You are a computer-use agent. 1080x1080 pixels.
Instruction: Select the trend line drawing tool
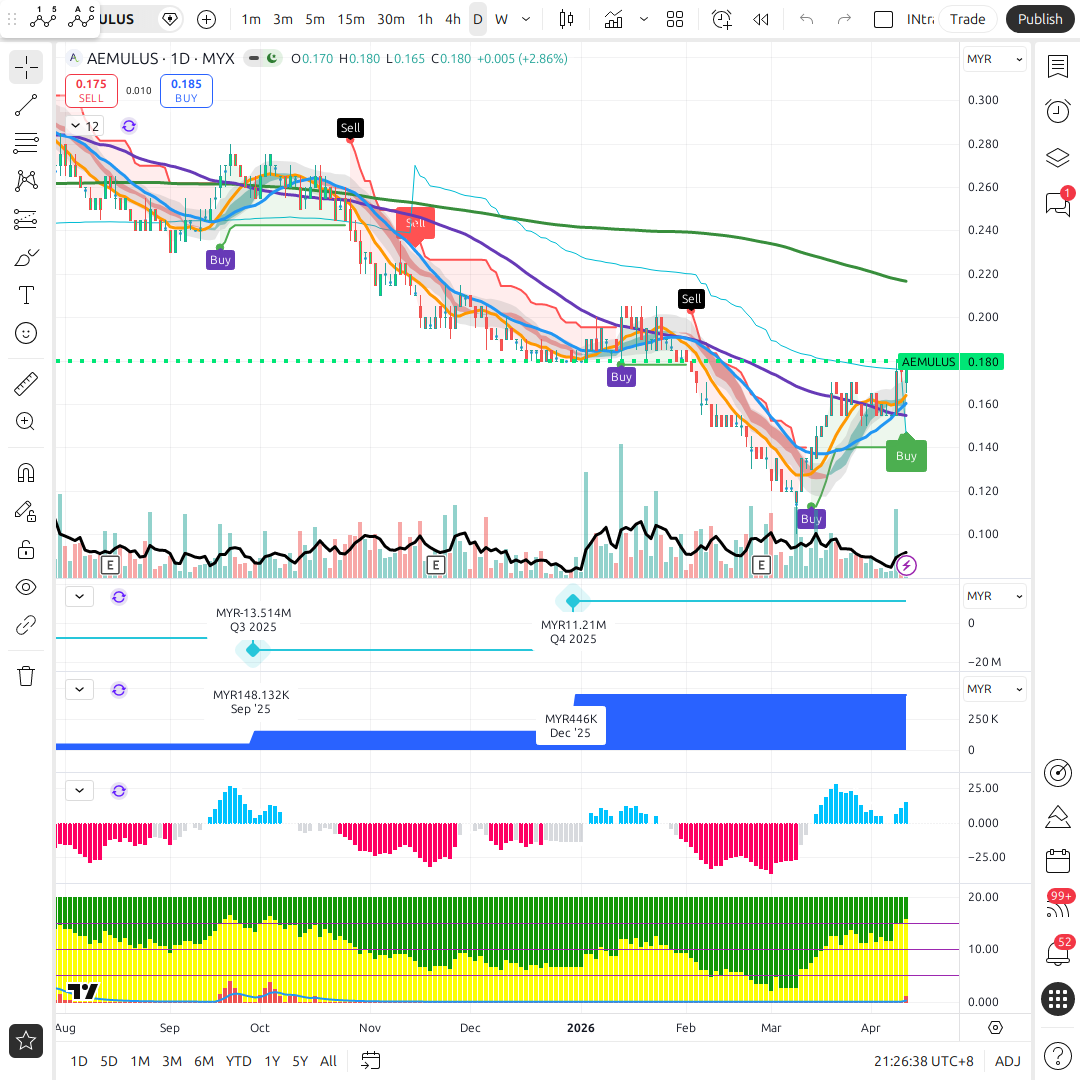tap(26, 105)
